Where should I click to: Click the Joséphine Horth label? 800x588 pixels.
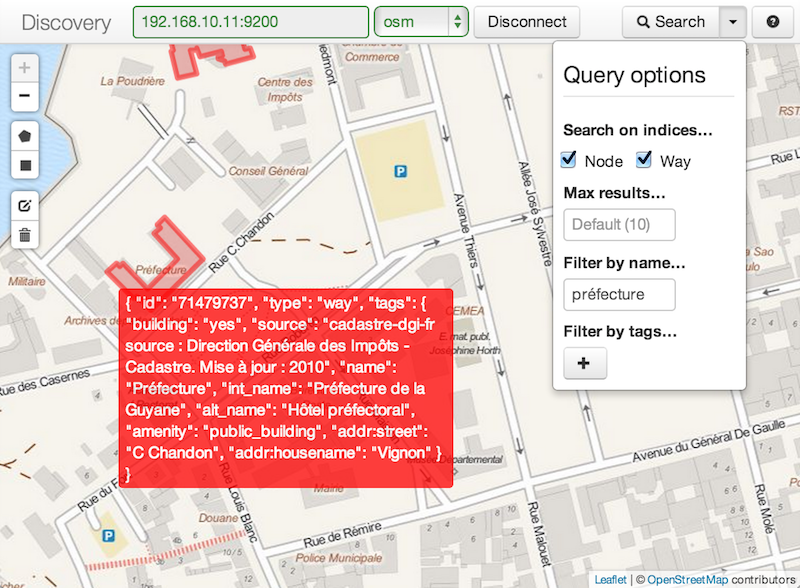(464, 350)
